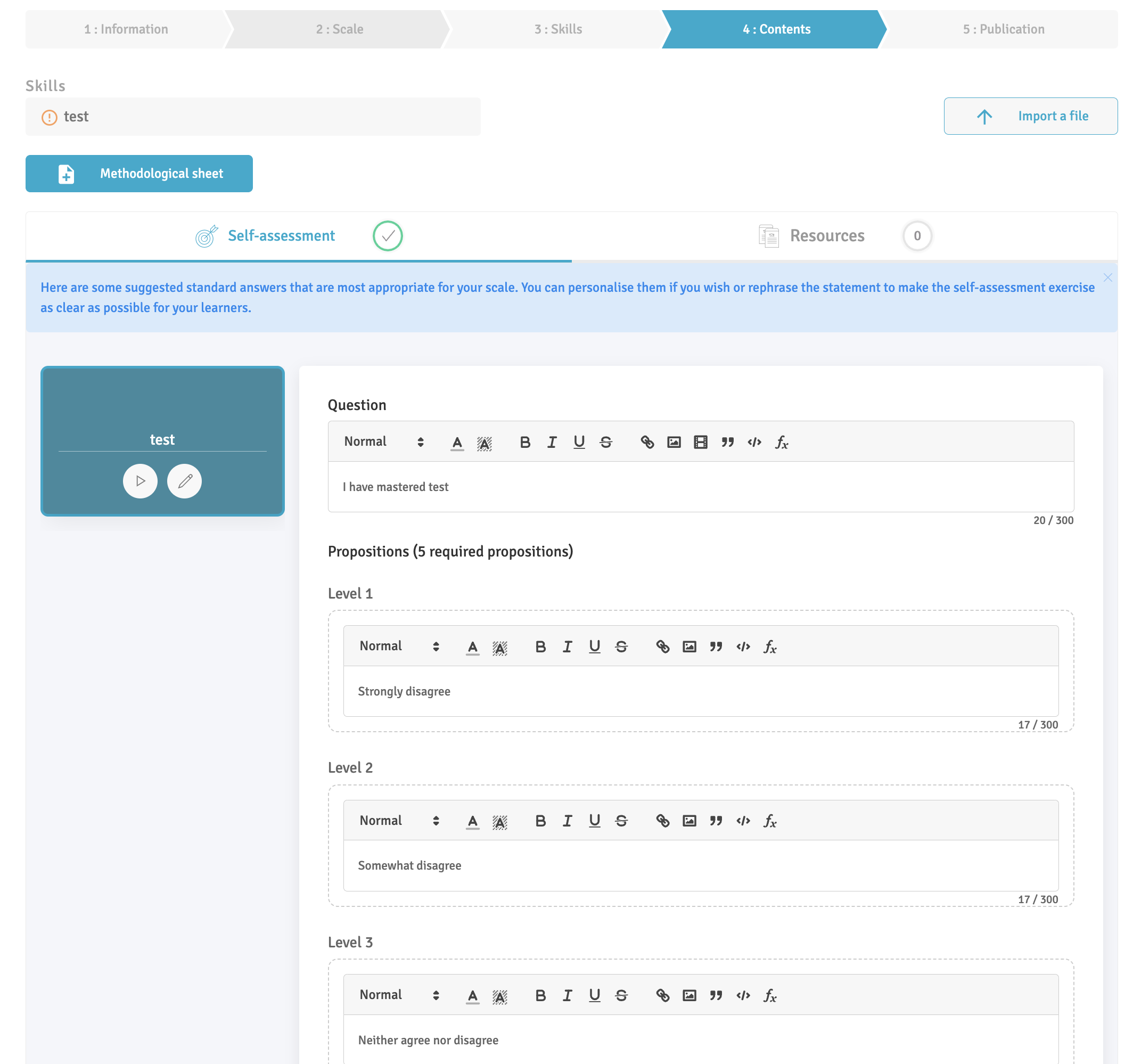Toggle italic in Level 2 toolbar
This screenshot has height=1064, width=1133.
point(567,821)
